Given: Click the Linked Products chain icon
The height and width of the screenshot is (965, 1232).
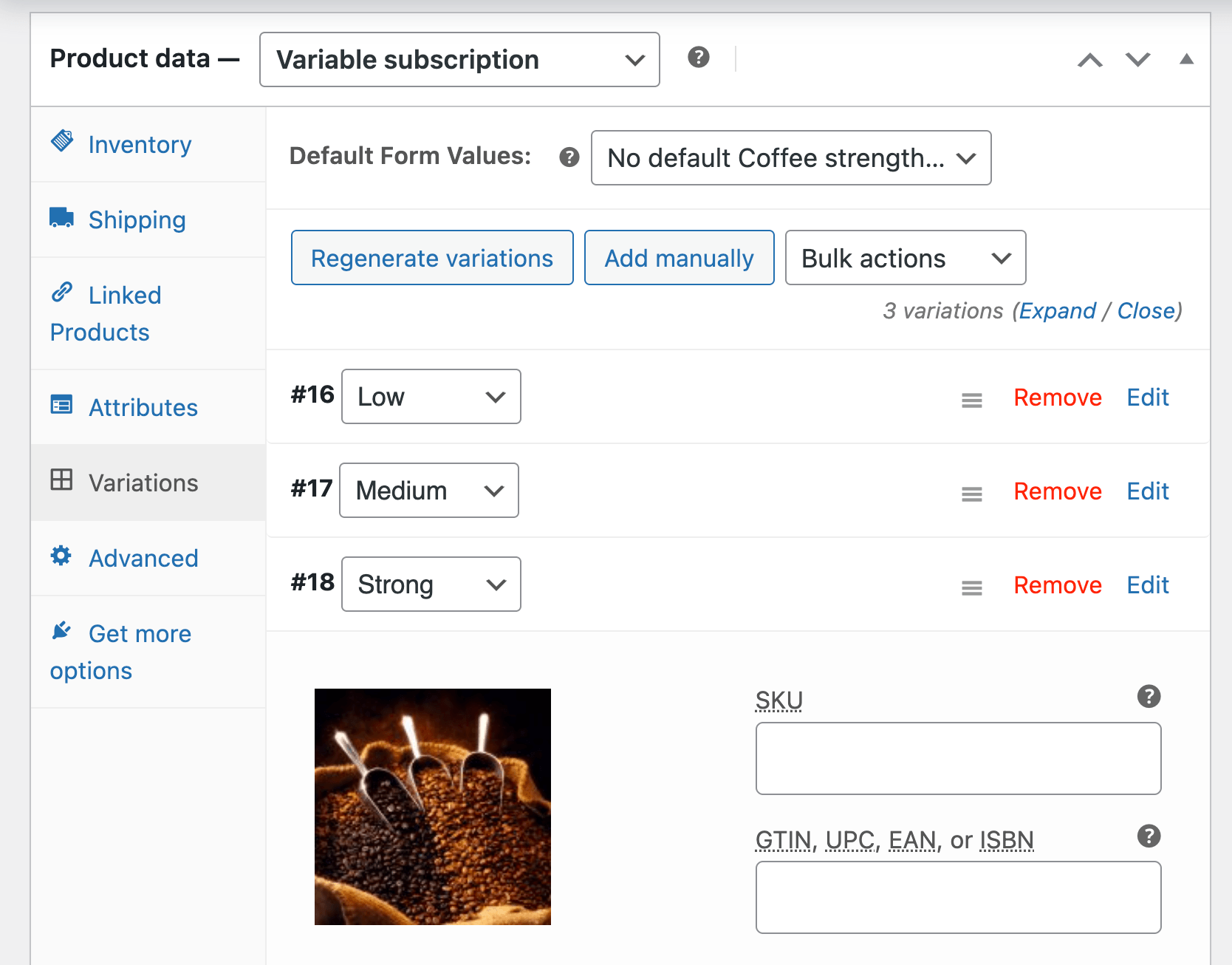Looking at the screenshot, I should (x=62, y=293).
